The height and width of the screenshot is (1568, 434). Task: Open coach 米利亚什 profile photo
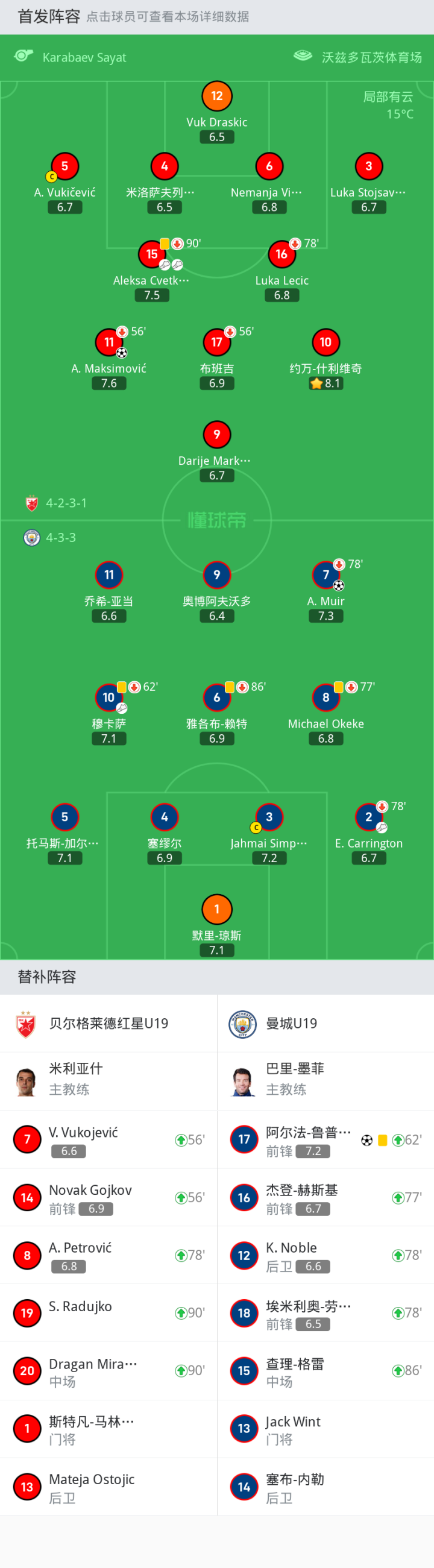click(x=25, y=1081)
